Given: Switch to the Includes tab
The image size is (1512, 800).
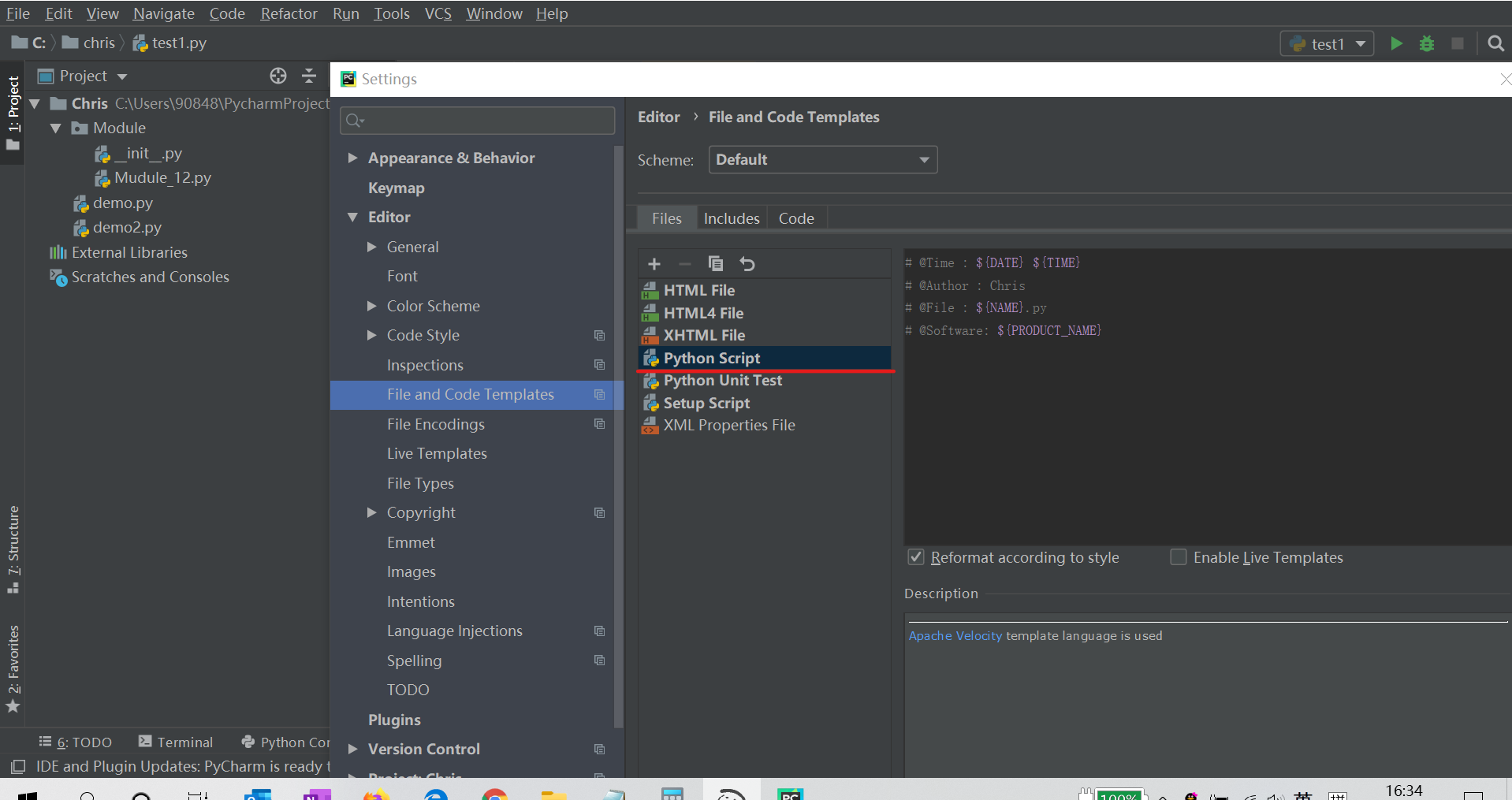Looking at the screenshot, I should coord(732,218).
